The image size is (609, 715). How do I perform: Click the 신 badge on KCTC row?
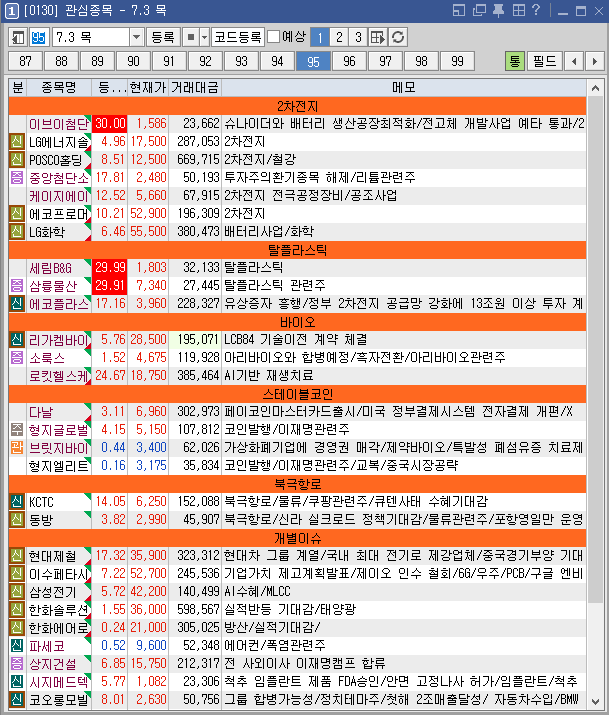17,502
